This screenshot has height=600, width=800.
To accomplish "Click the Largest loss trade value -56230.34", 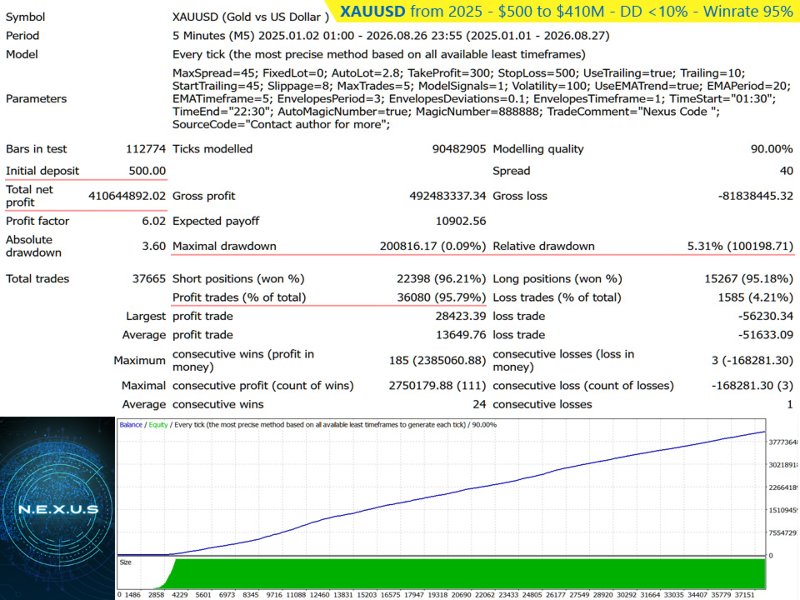I will (765, 316).
